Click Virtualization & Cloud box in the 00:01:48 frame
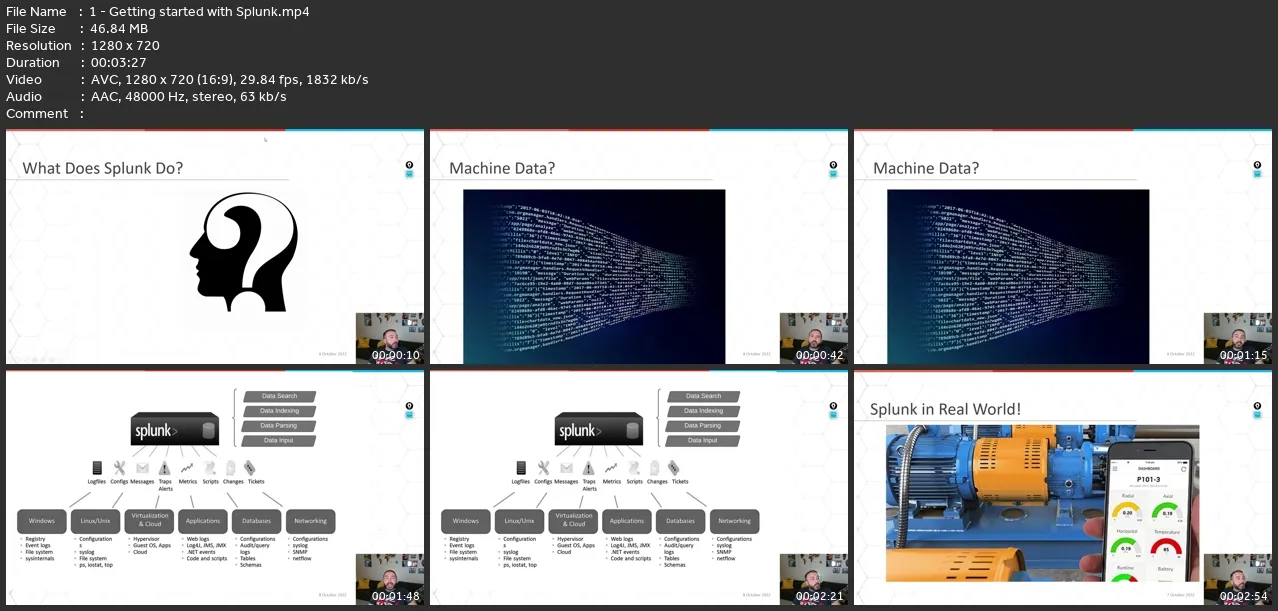 (150, 521)
